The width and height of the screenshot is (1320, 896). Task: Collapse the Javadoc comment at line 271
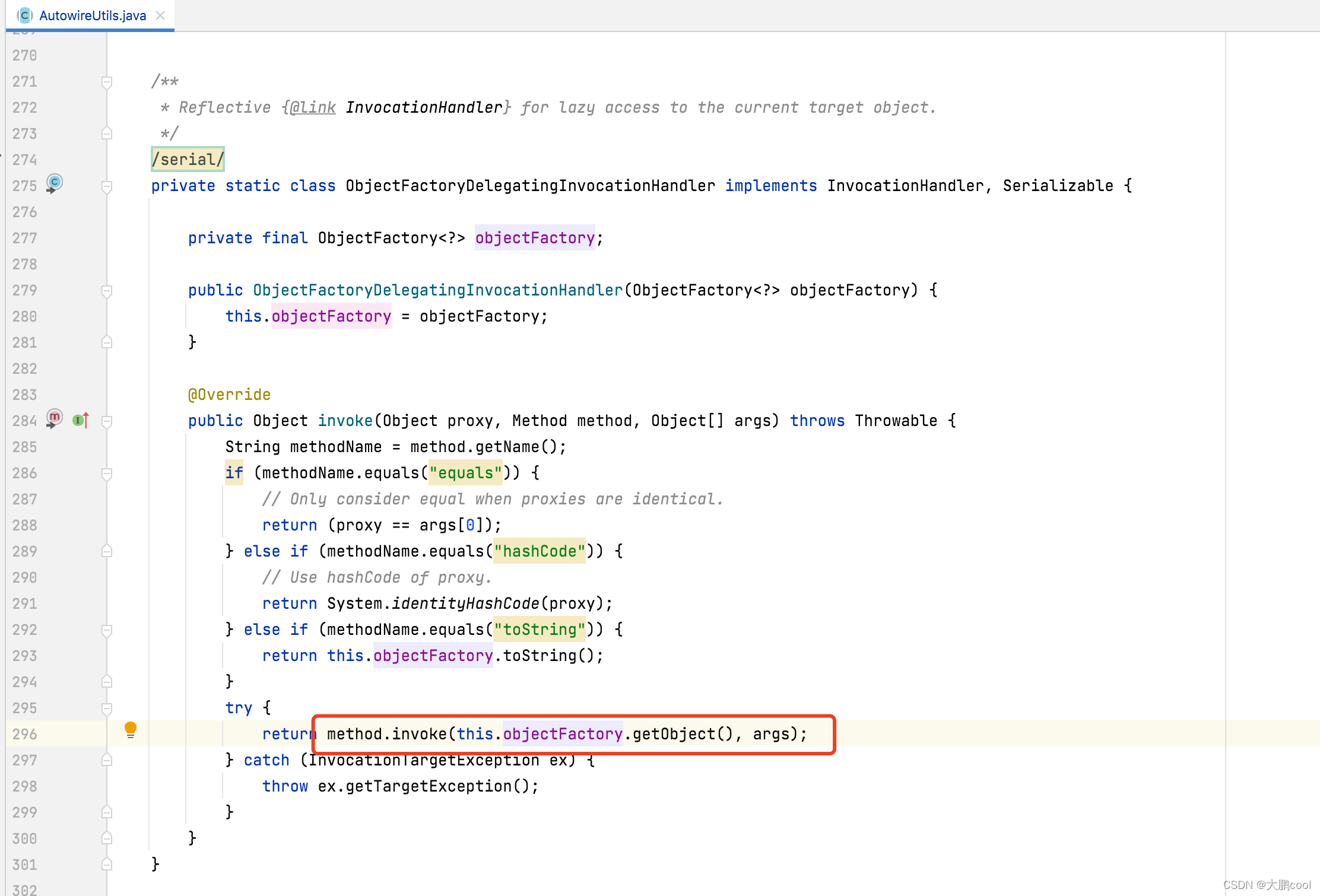click(x=107, y=82)
